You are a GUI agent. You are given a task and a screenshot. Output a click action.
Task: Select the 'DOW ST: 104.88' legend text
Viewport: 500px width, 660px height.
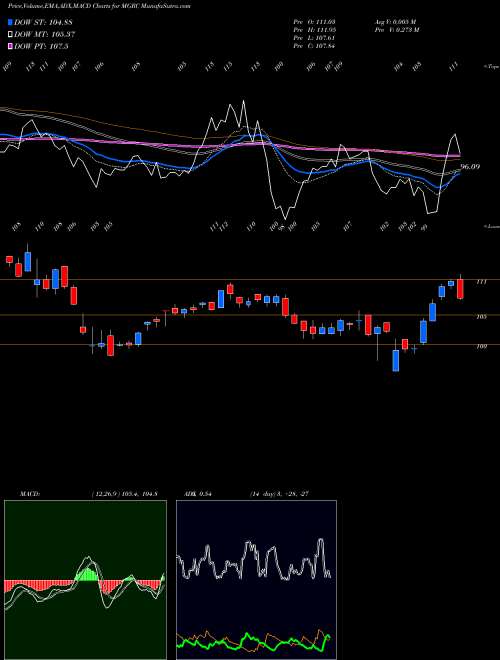coord(43,22)
